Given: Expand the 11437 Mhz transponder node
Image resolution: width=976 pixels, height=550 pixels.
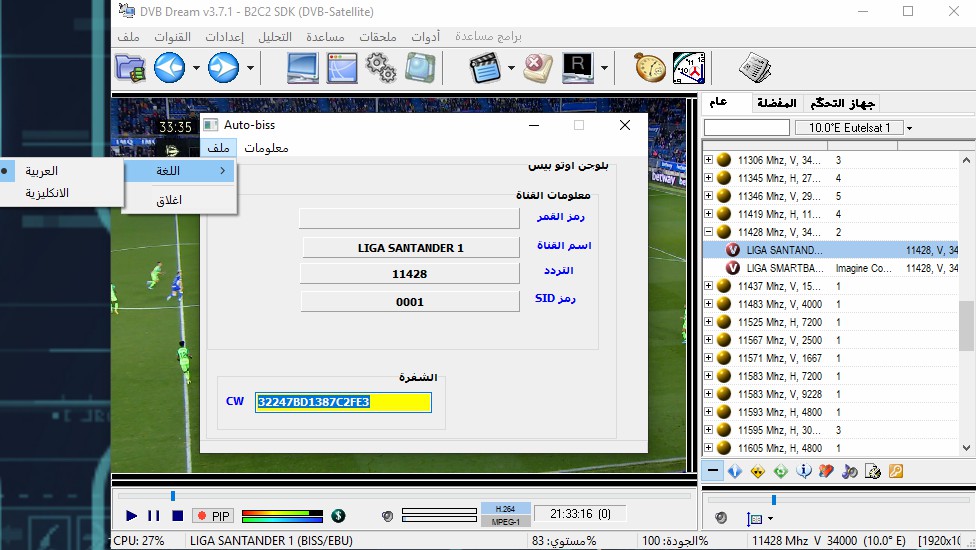Looking at the screenshot, I should [708, 286].
